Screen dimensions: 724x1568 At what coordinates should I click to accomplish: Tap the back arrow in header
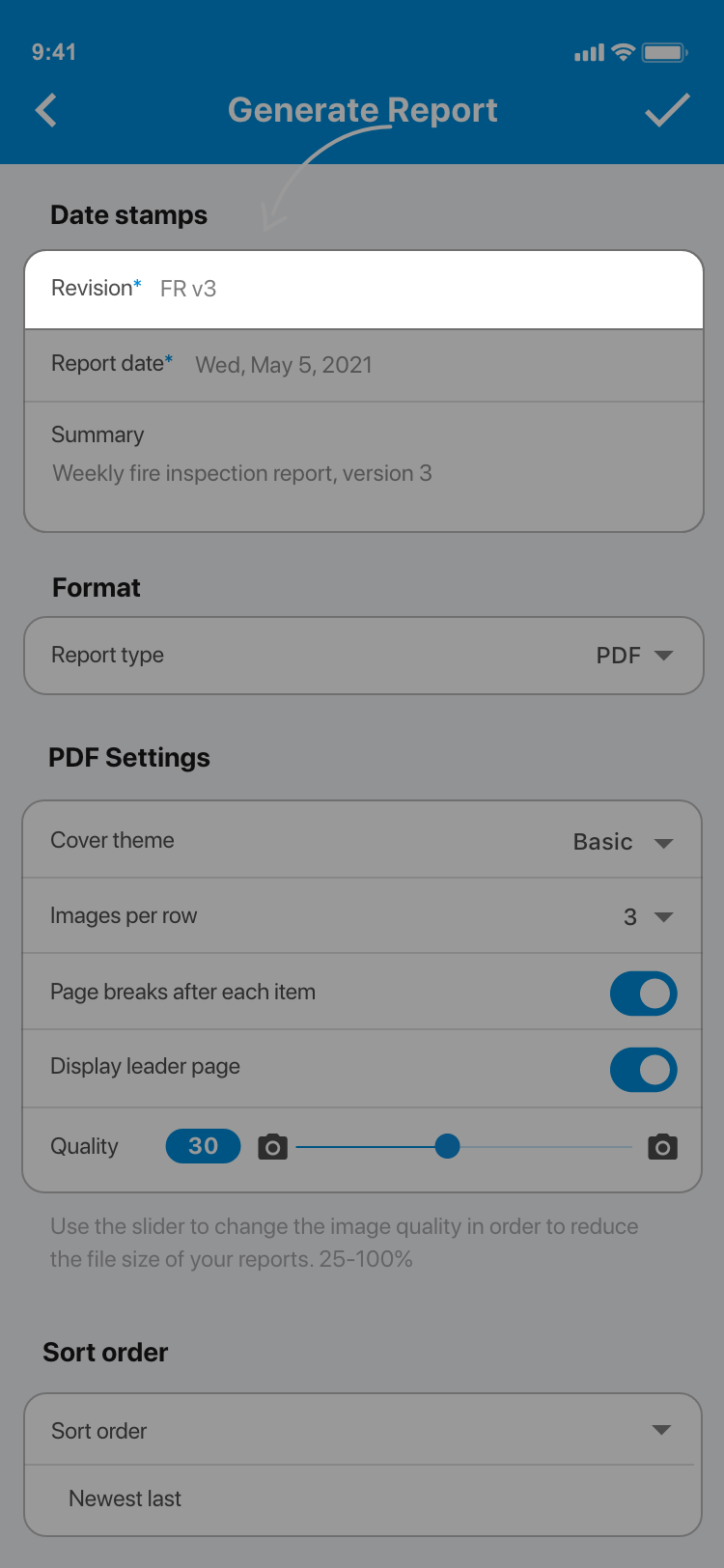46,110
